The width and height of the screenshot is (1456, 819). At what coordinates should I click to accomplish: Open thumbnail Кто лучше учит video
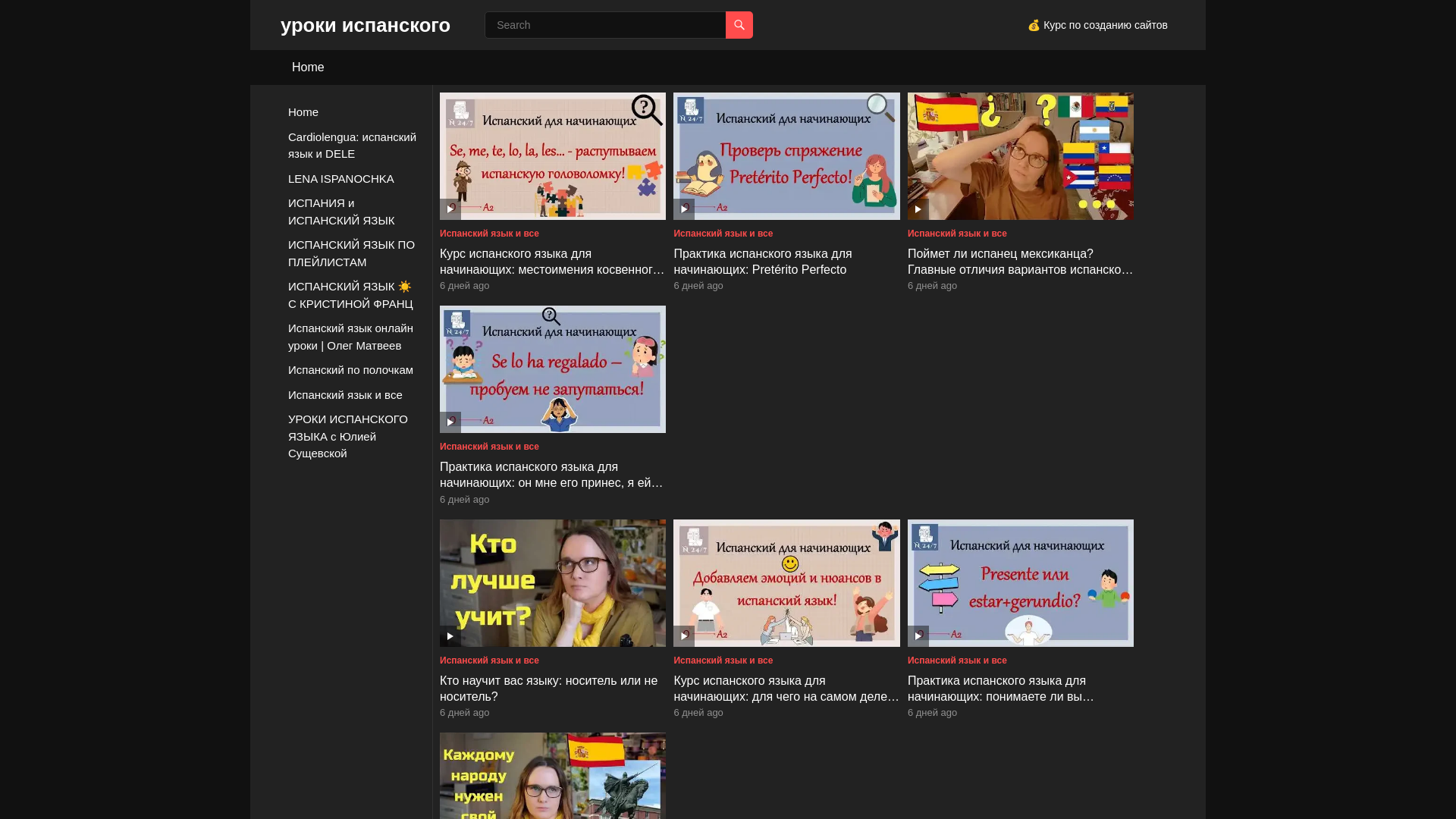coord(553,583)
